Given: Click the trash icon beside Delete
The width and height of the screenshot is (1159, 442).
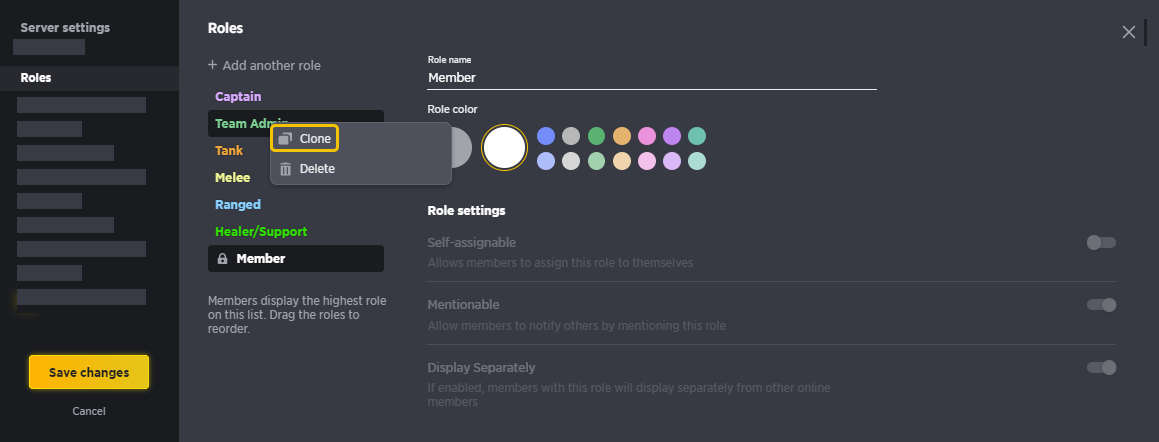Looking at the screenshot, I should [x=285, y=169].
